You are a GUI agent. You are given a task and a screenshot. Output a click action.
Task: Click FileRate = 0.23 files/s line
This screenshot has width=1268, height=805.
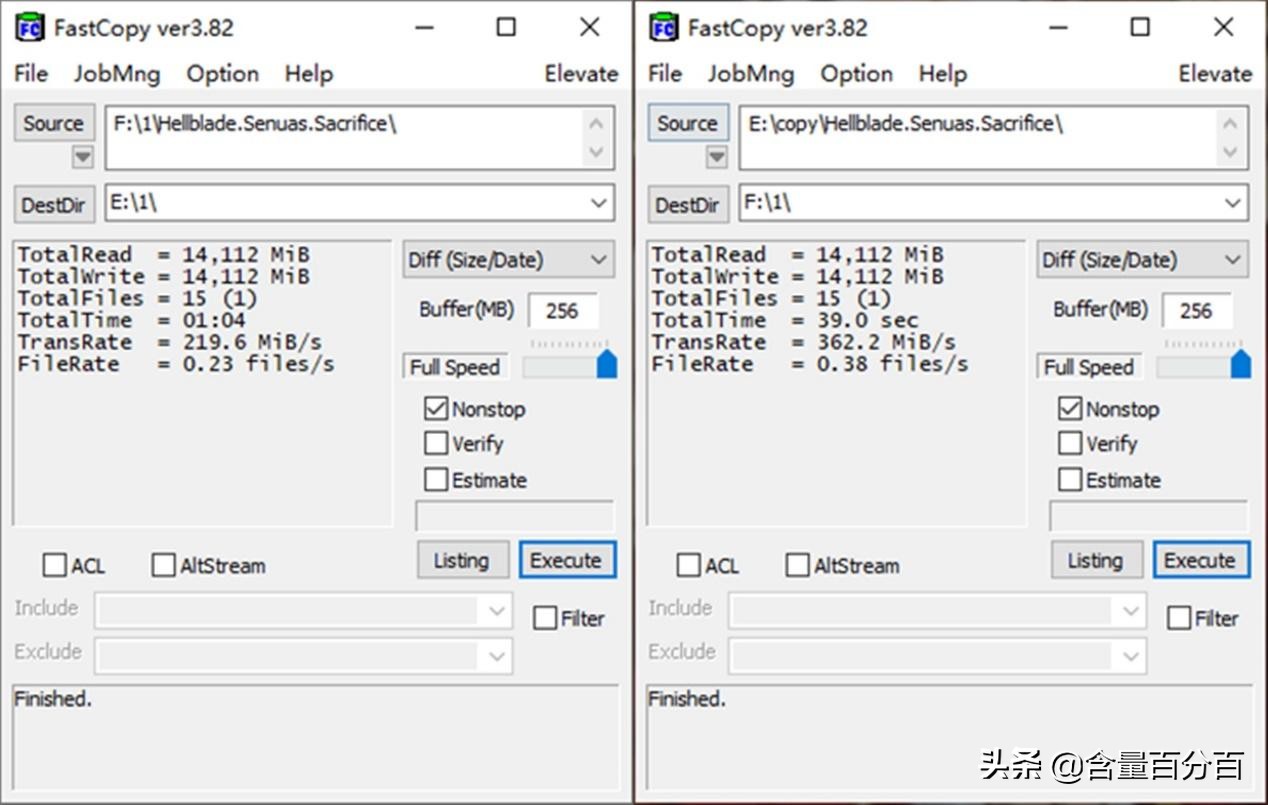point(176,364)
